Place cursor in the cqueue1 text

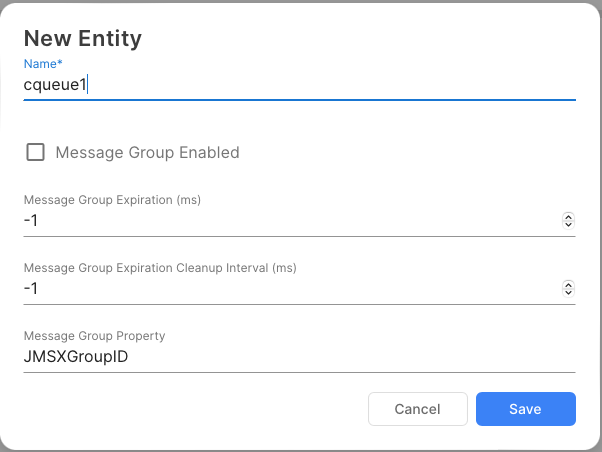tap(55, 86)
